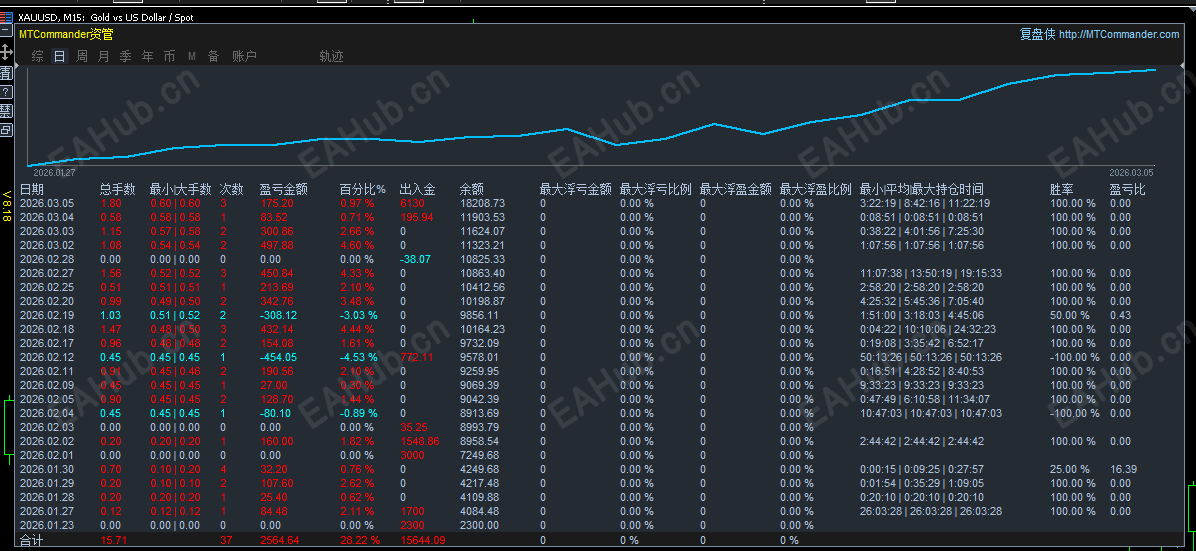Click the 盈亏金额 column header
The image size is (1196, 551).
coord(284,189)
